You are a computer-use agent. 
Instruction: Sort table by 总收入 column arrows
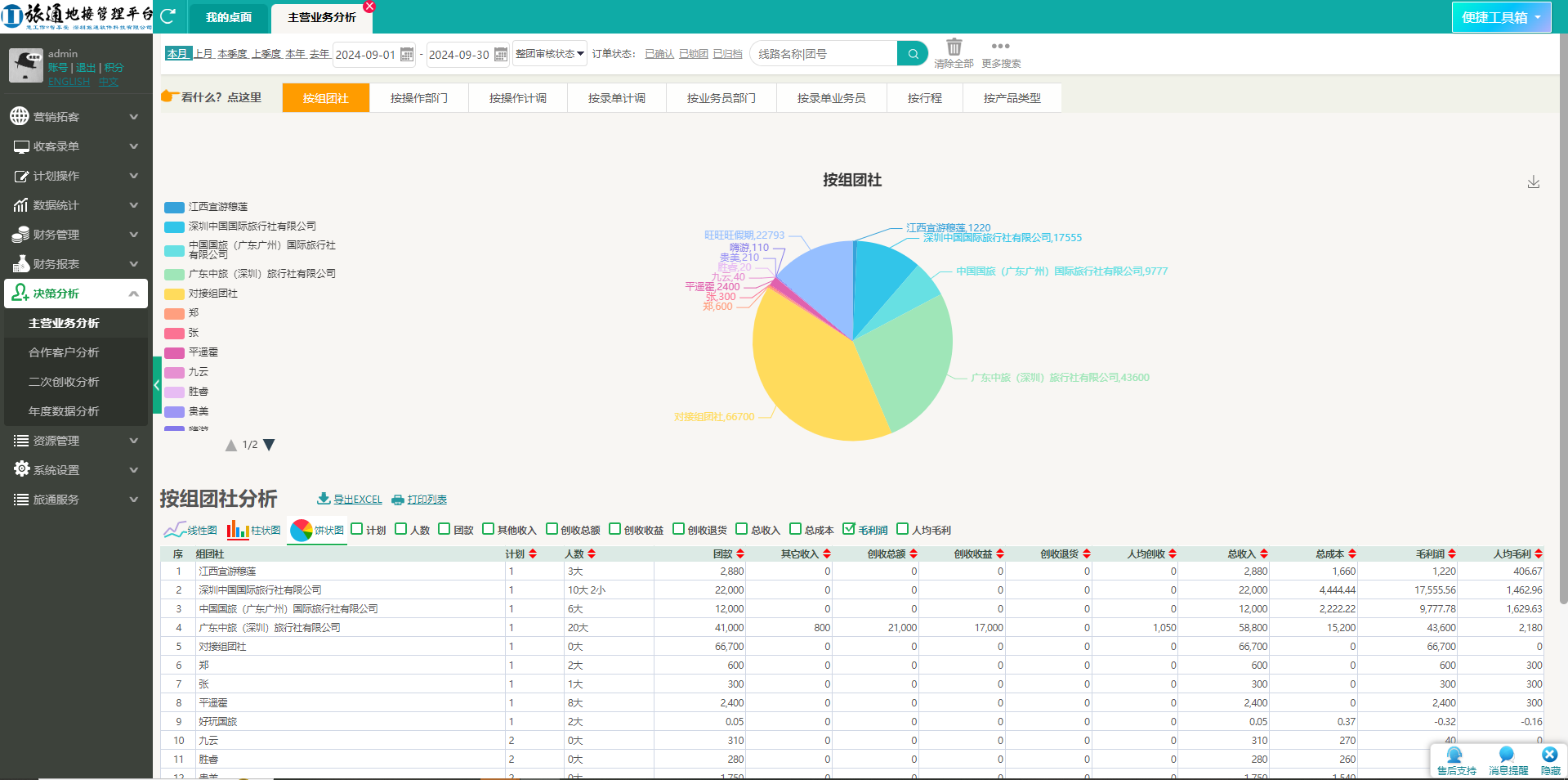tap(1263, 554)
